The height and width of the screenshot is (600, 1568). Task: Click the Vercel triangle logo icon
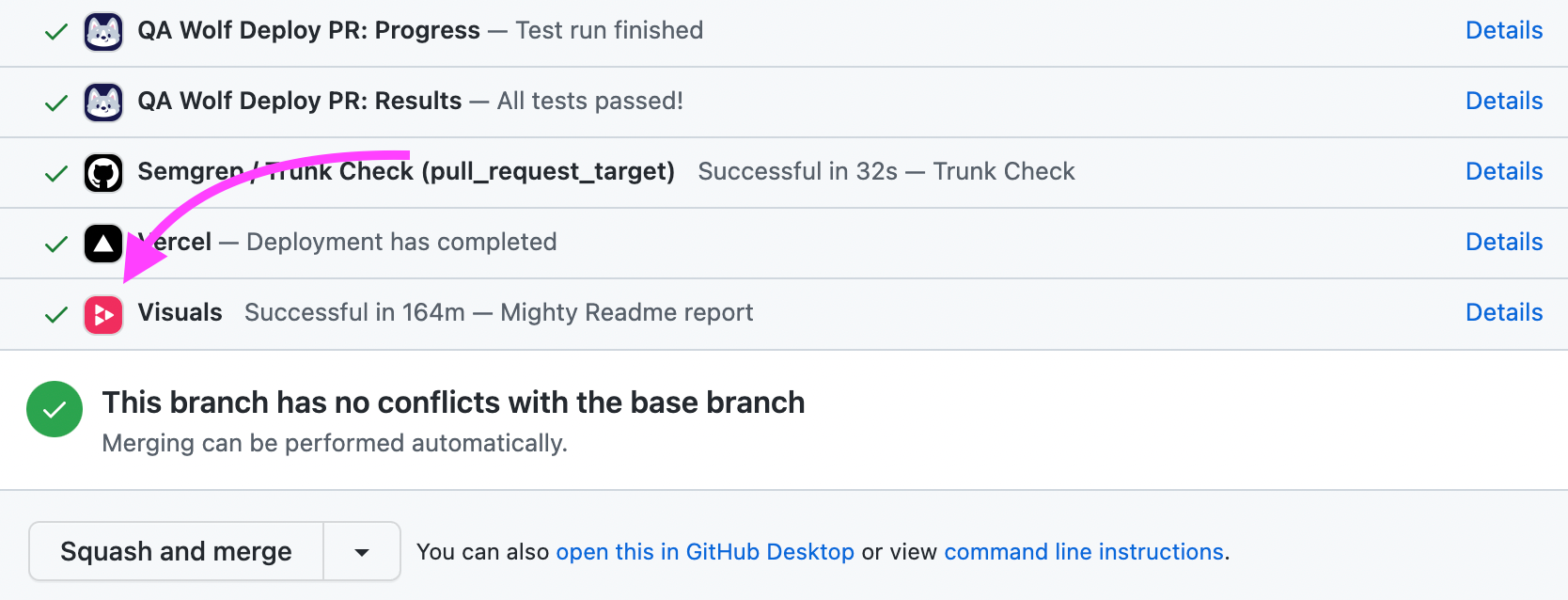(x=103, y=244)
